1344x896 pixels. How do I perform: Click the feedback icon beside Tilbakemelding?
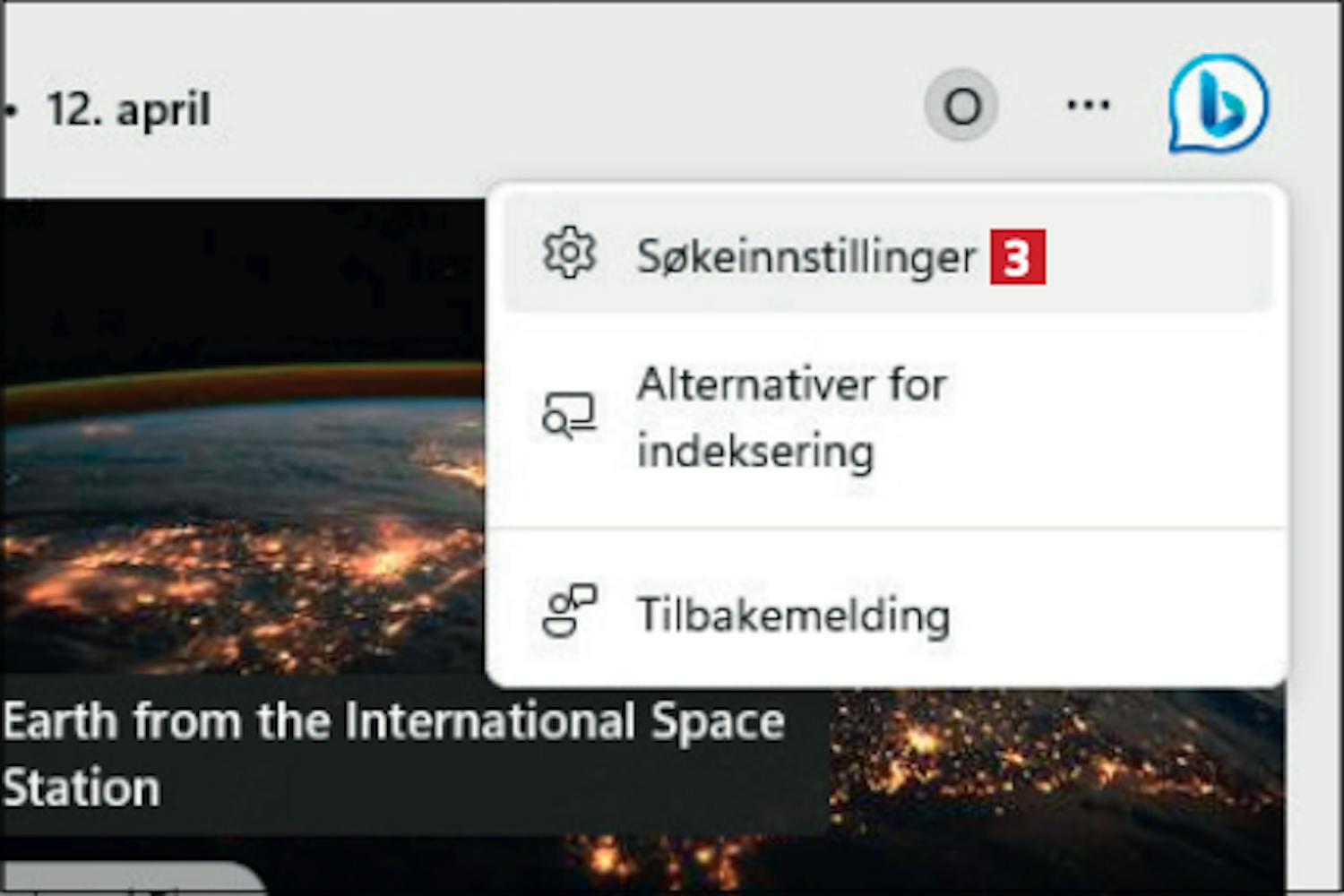569,611
